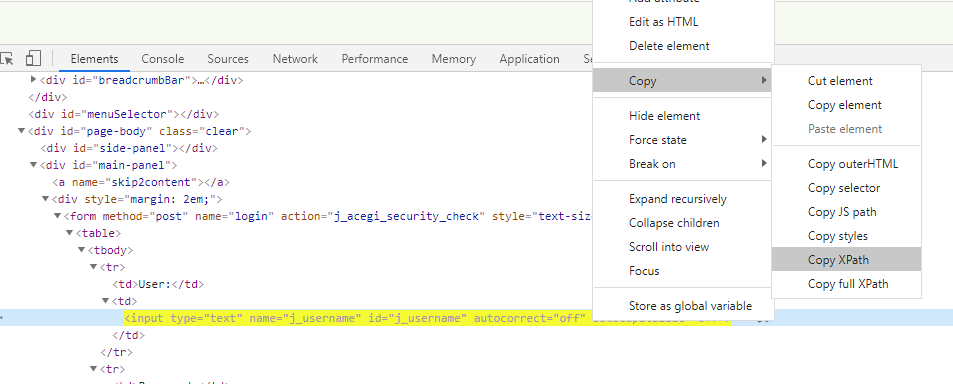Open the Network tab
This screenshot has height=384, width=953.
click(x=295, y=59)
